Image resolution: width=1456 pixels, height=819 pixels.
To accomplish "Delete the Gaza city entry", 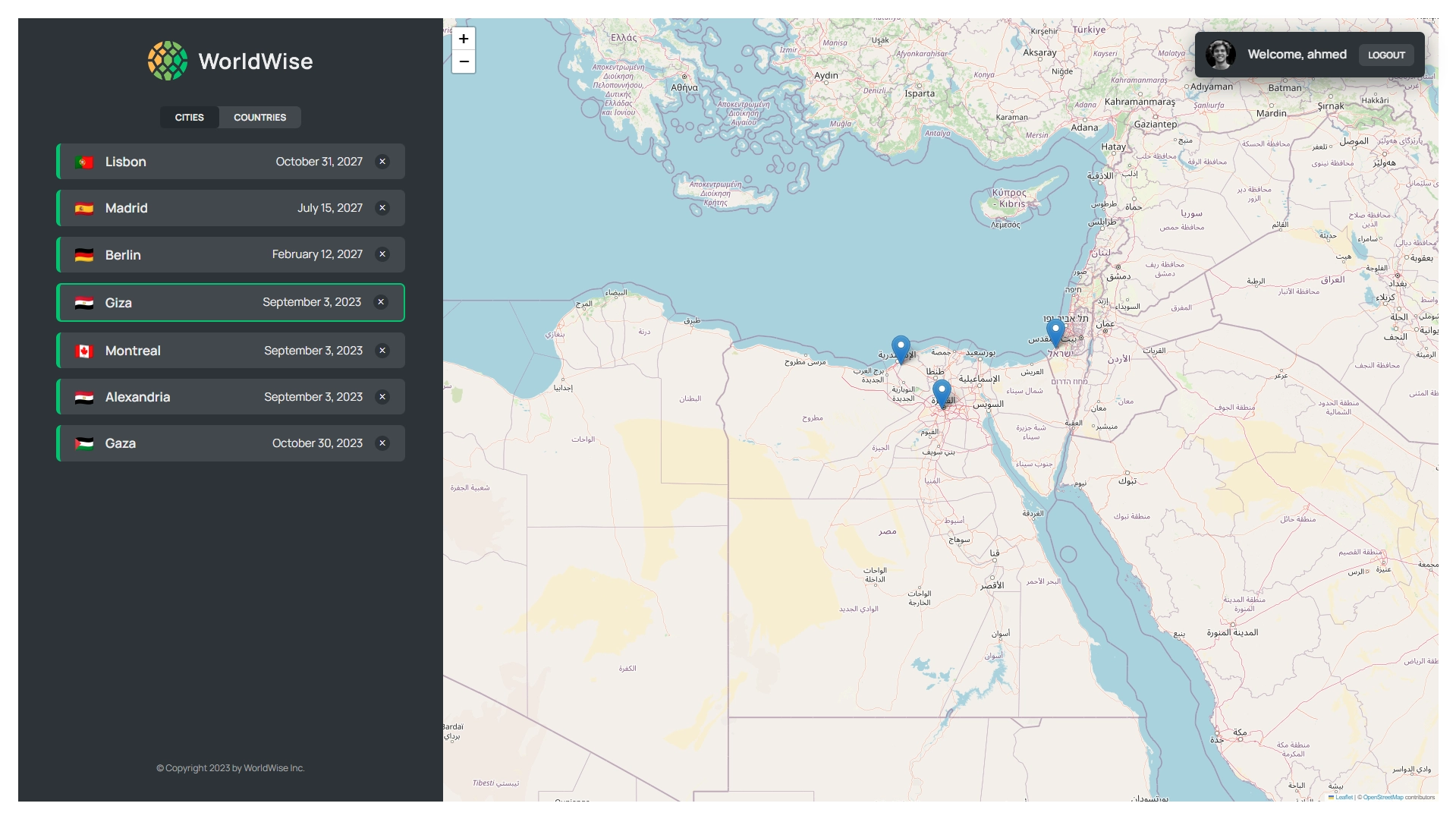I will click(382, 443).
